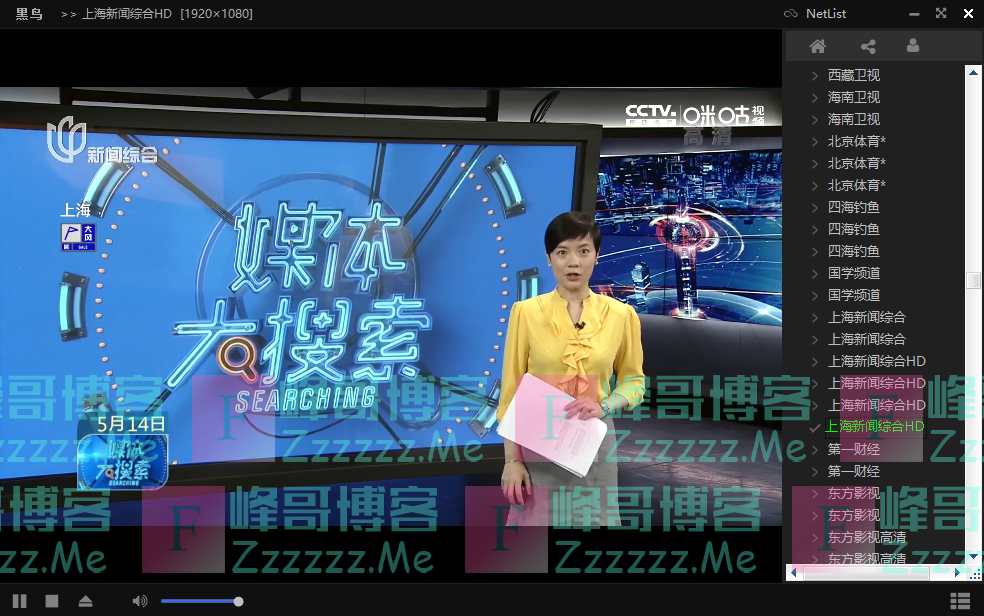Select the first 国学频道 channel row
The height and width of the screenshot is (616, 984).
[853, 273]
